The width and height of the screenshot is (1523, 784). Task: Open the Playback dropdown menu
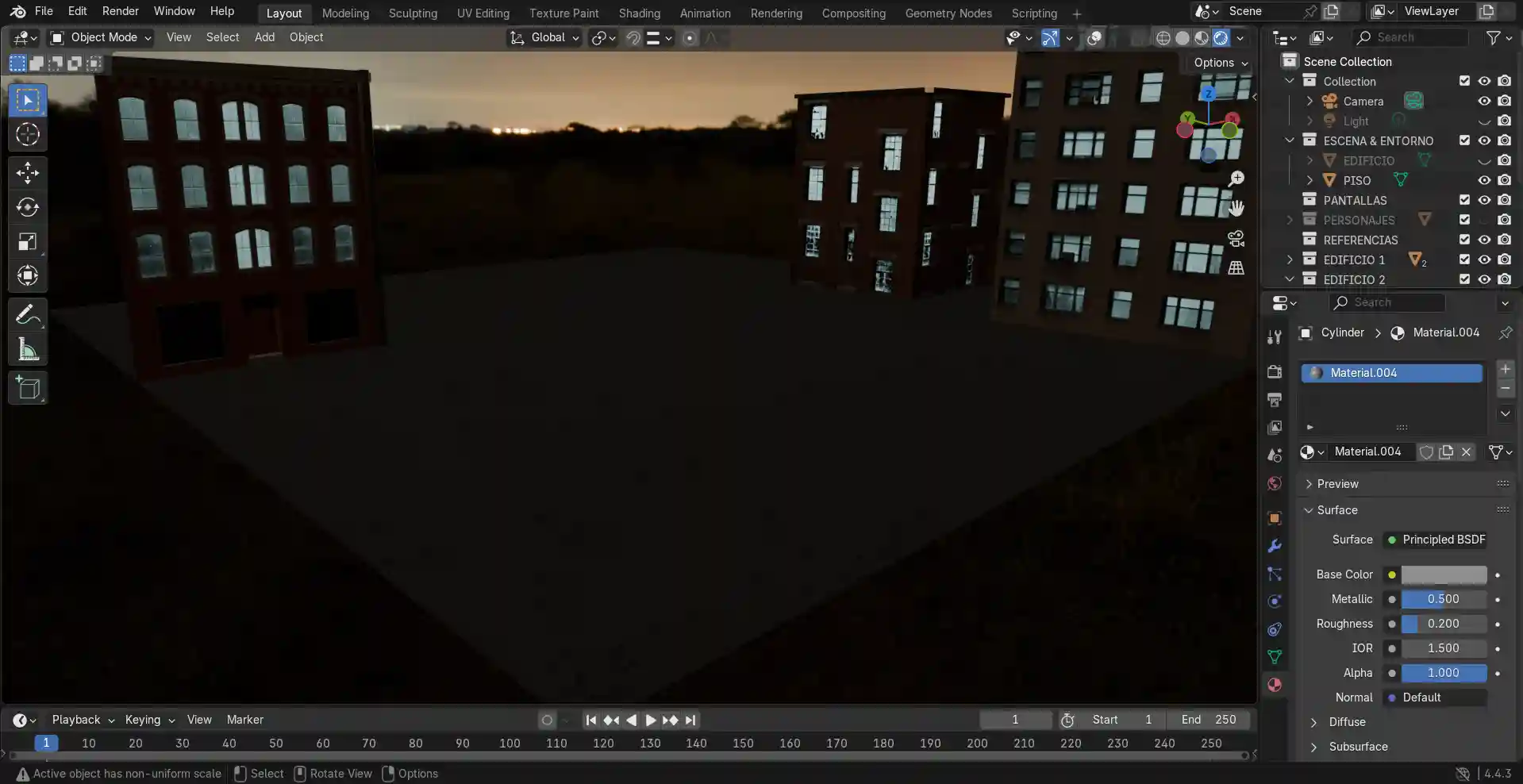click(83, 720)
